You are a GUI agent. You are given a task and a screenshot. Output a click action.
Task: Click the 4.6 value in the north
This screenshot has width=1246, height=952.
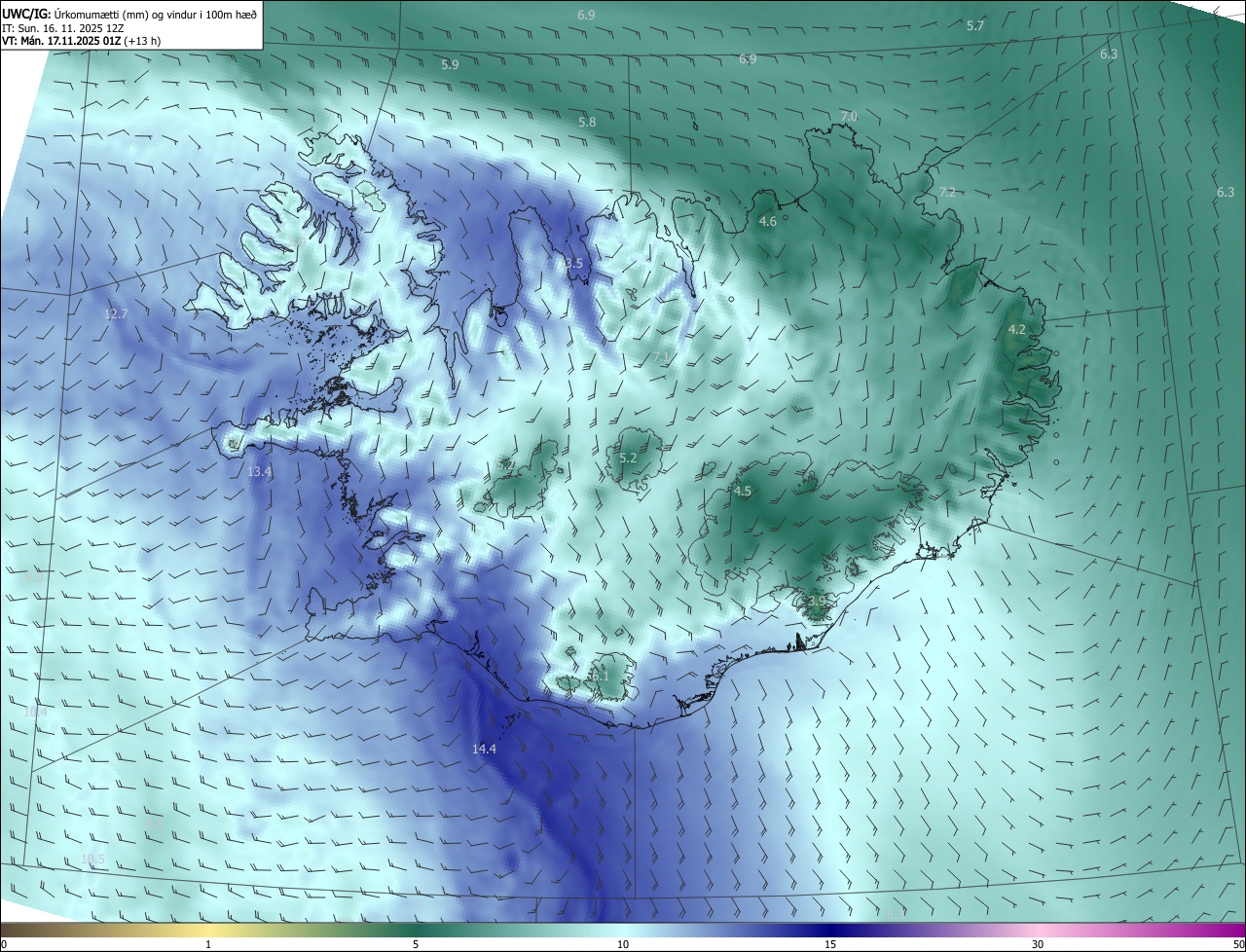point(767,222)
